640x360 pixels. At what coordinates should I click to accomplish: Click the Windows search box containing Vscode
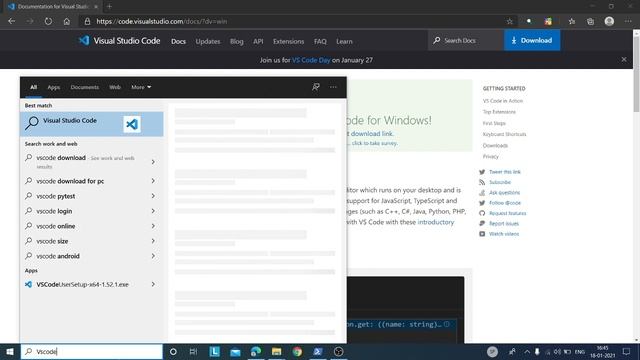click(92, 351)
